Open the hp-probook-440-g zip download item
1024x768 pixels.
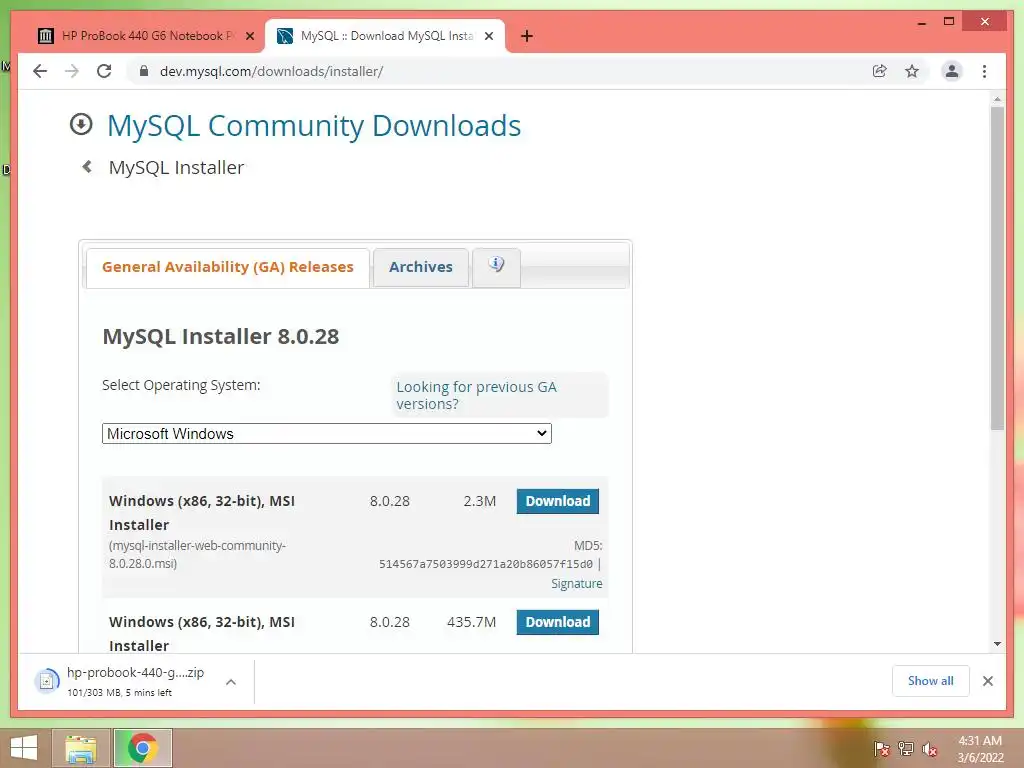(x=124, y=681)
